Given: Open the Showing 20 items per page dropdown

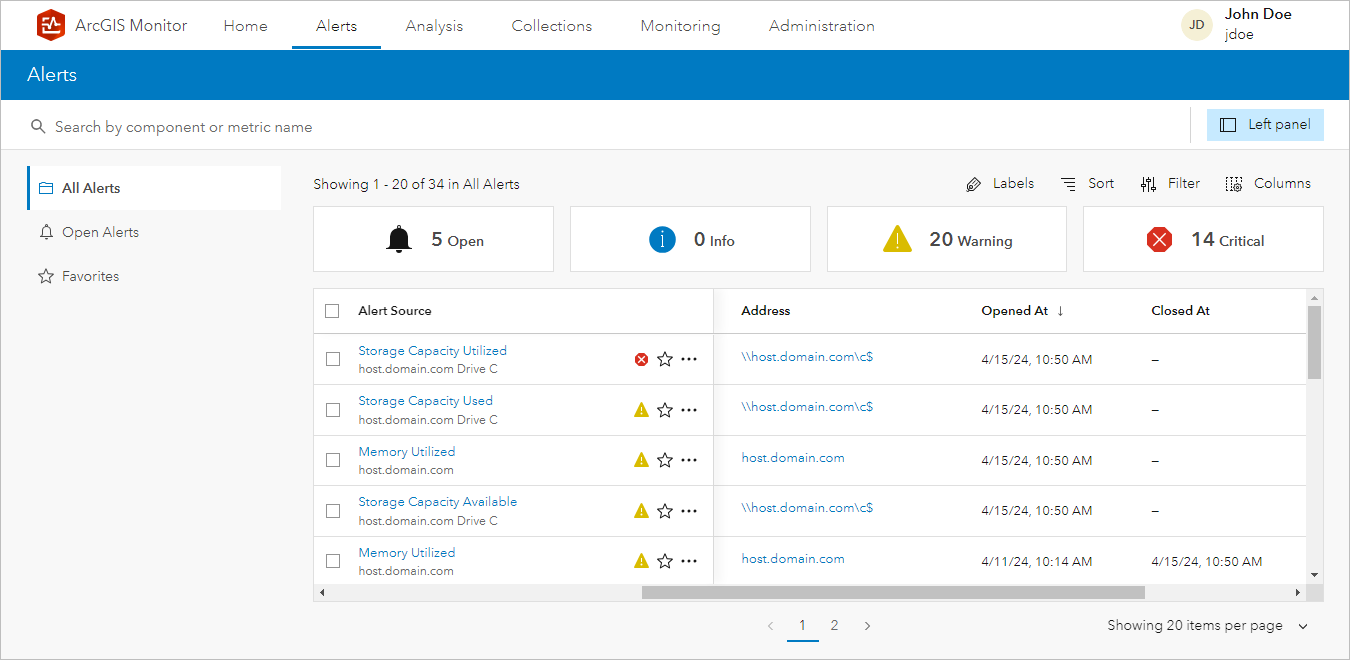Looking at the screenshot, I should [1207, 625].
